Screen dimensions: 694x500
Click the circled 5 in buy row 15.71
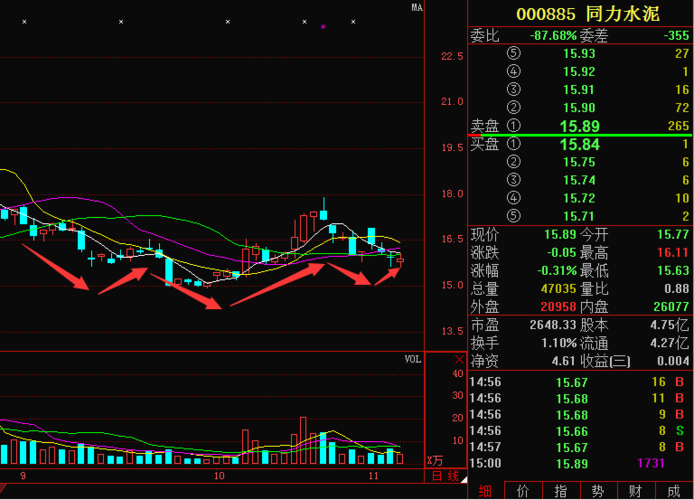513,216
